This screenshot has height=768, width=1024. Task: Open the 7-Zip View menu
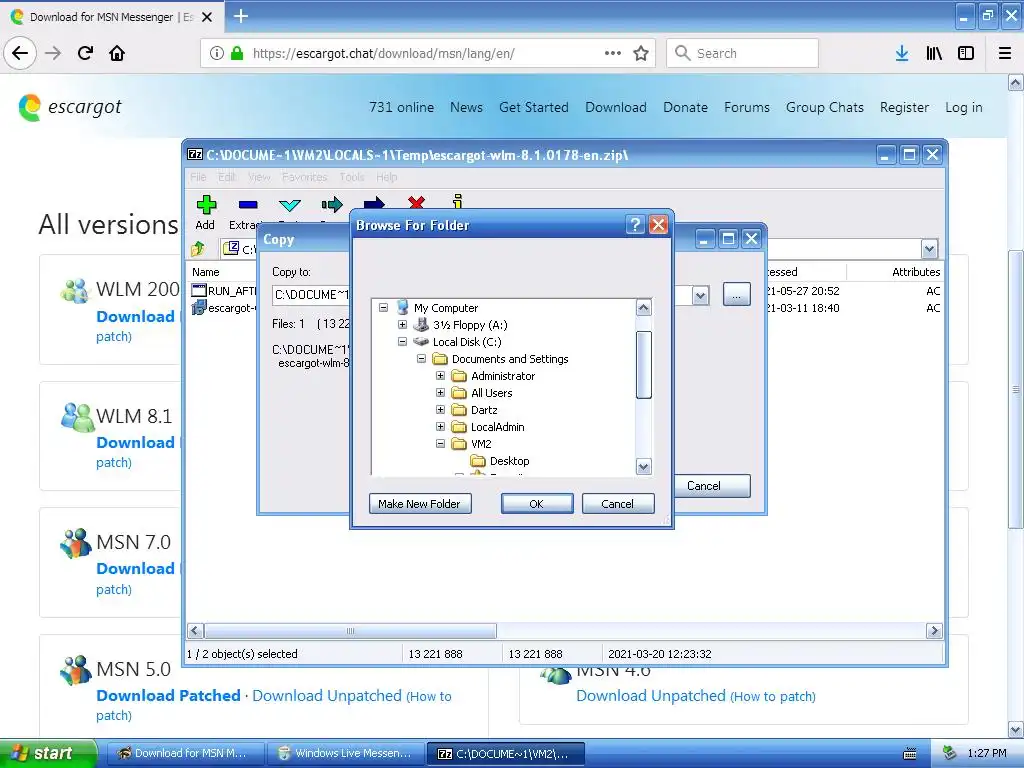[x=259, y=177]
